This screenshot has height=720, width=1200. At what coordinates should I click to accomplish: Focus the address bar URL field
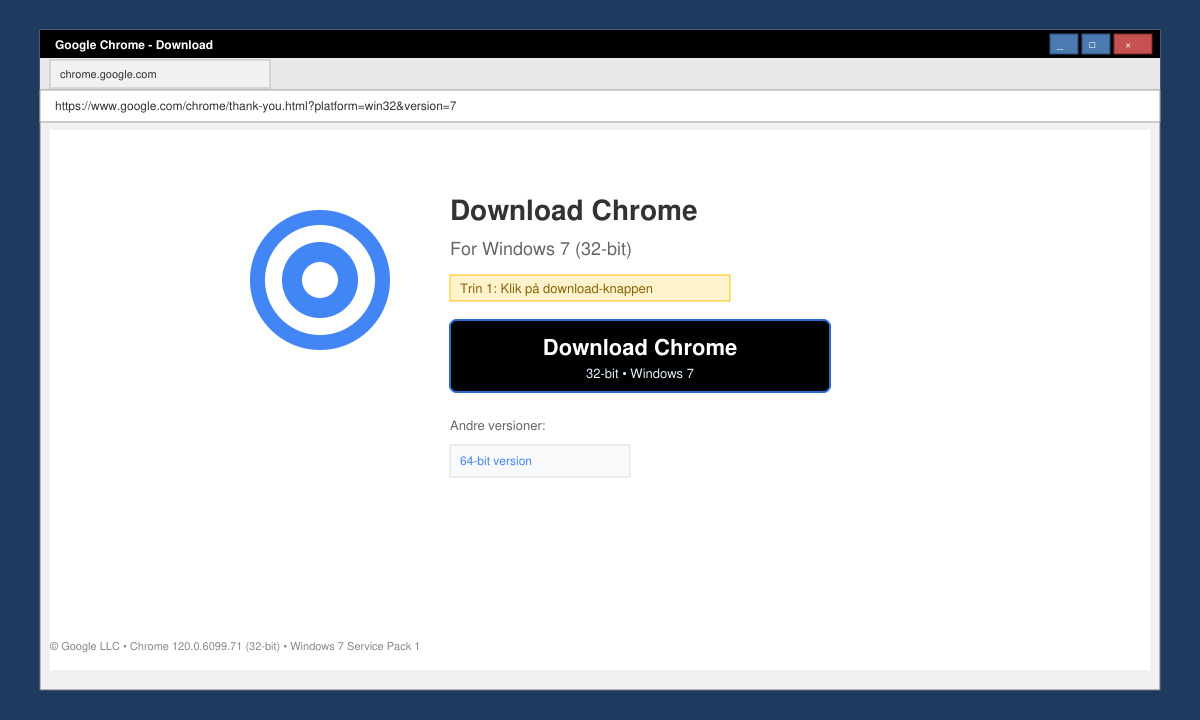[600, 106]
